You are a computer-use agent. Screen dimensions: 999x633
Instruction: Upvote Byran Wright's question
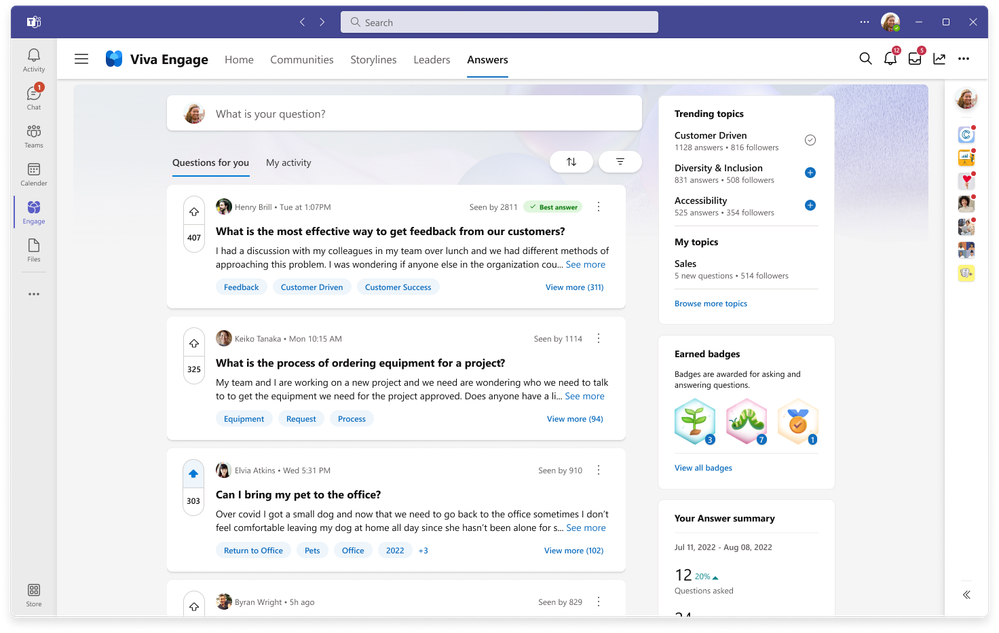[194, 607]
